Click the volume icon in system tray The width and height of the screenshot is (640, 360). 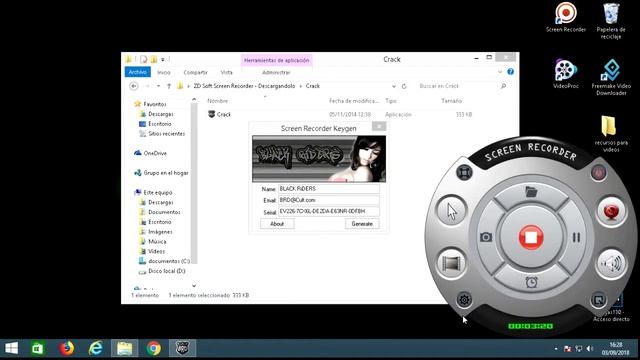tap(589, 349)
